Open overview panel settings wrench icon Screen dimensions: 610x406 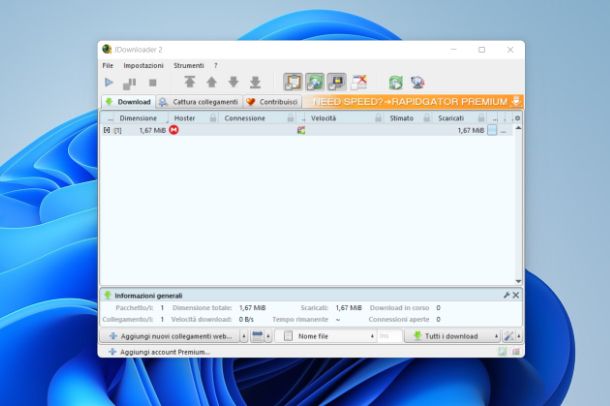507,295
